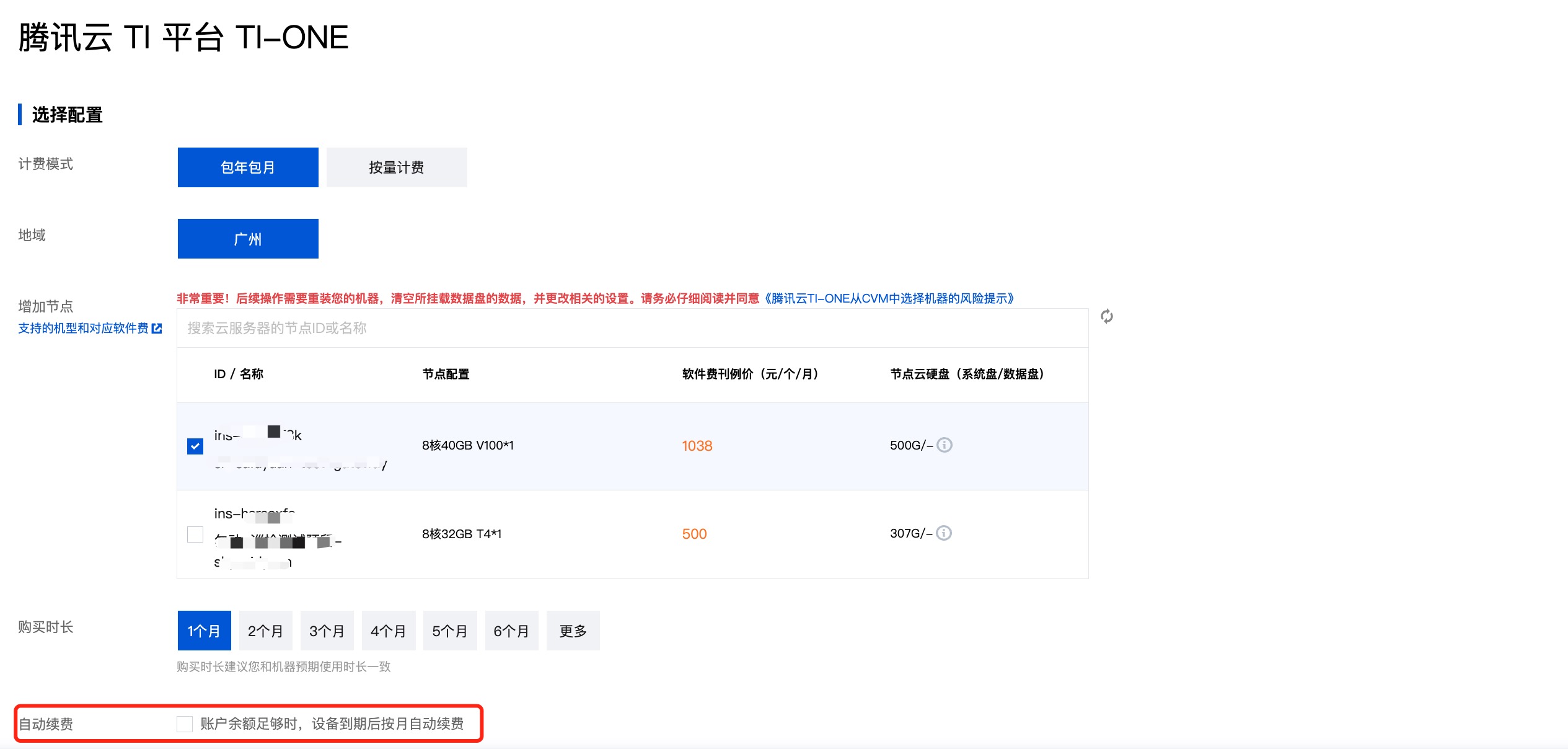
Task: Choose 1个月 purchase duration
Action: 204,631
